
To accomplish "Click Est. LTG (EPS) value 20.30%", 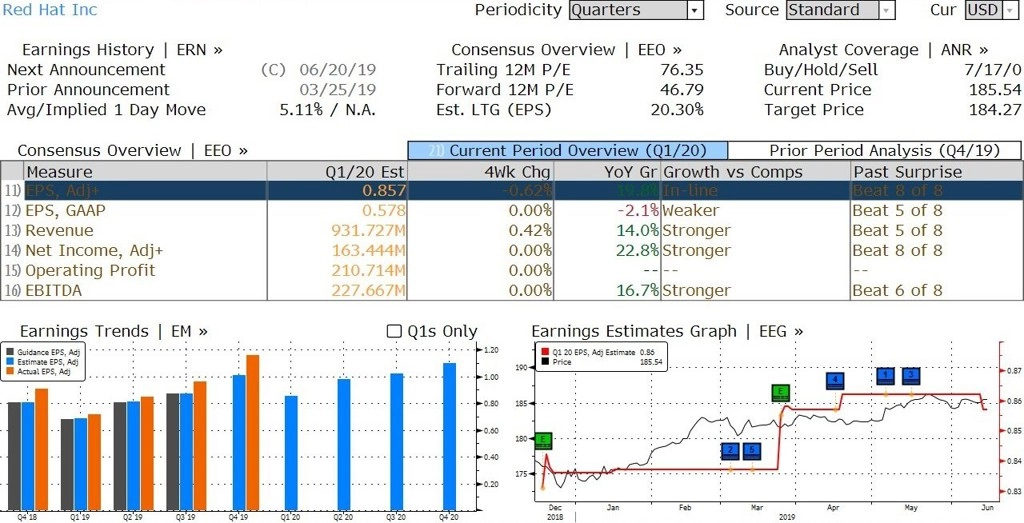I will point(677,110).
